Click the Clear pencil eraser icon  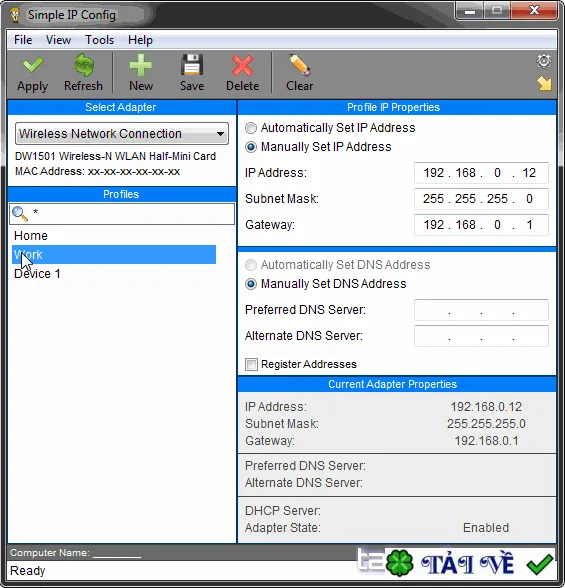tap(300, 65)
